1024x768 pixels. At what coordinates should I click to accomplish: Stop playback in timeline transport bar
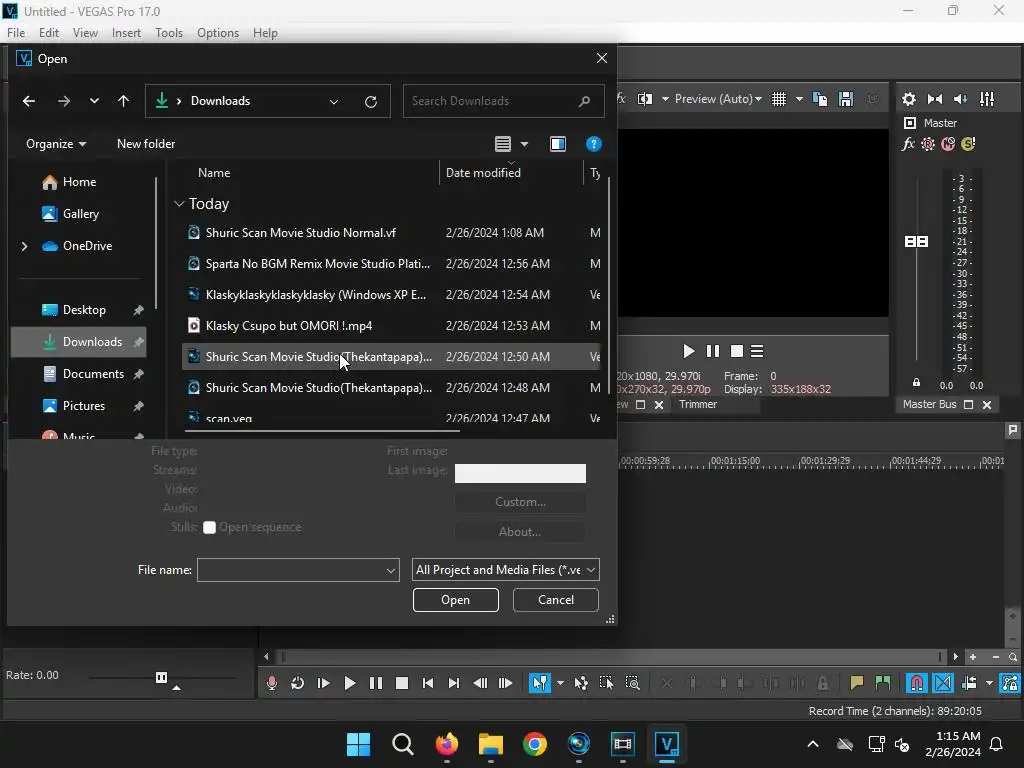point(402,683)
